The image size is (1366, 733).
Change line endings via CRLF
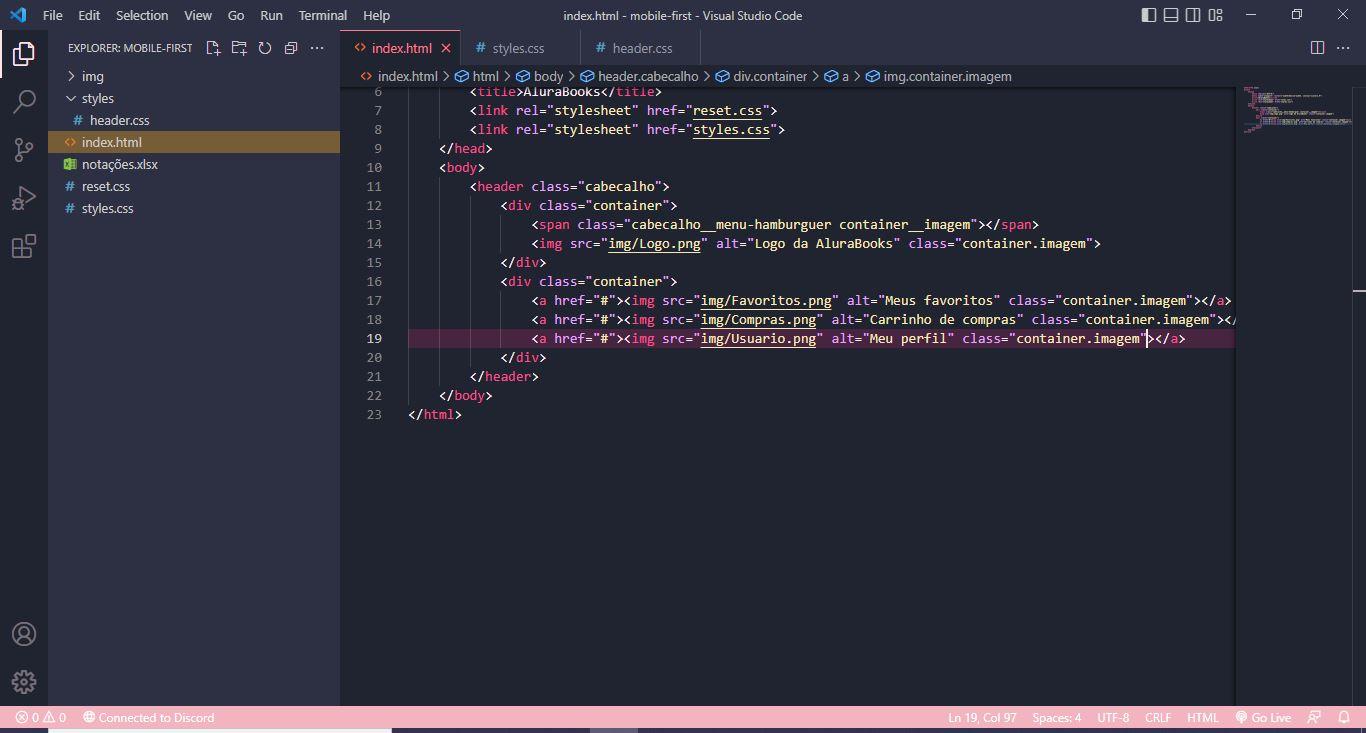(x=1158, y=718)
